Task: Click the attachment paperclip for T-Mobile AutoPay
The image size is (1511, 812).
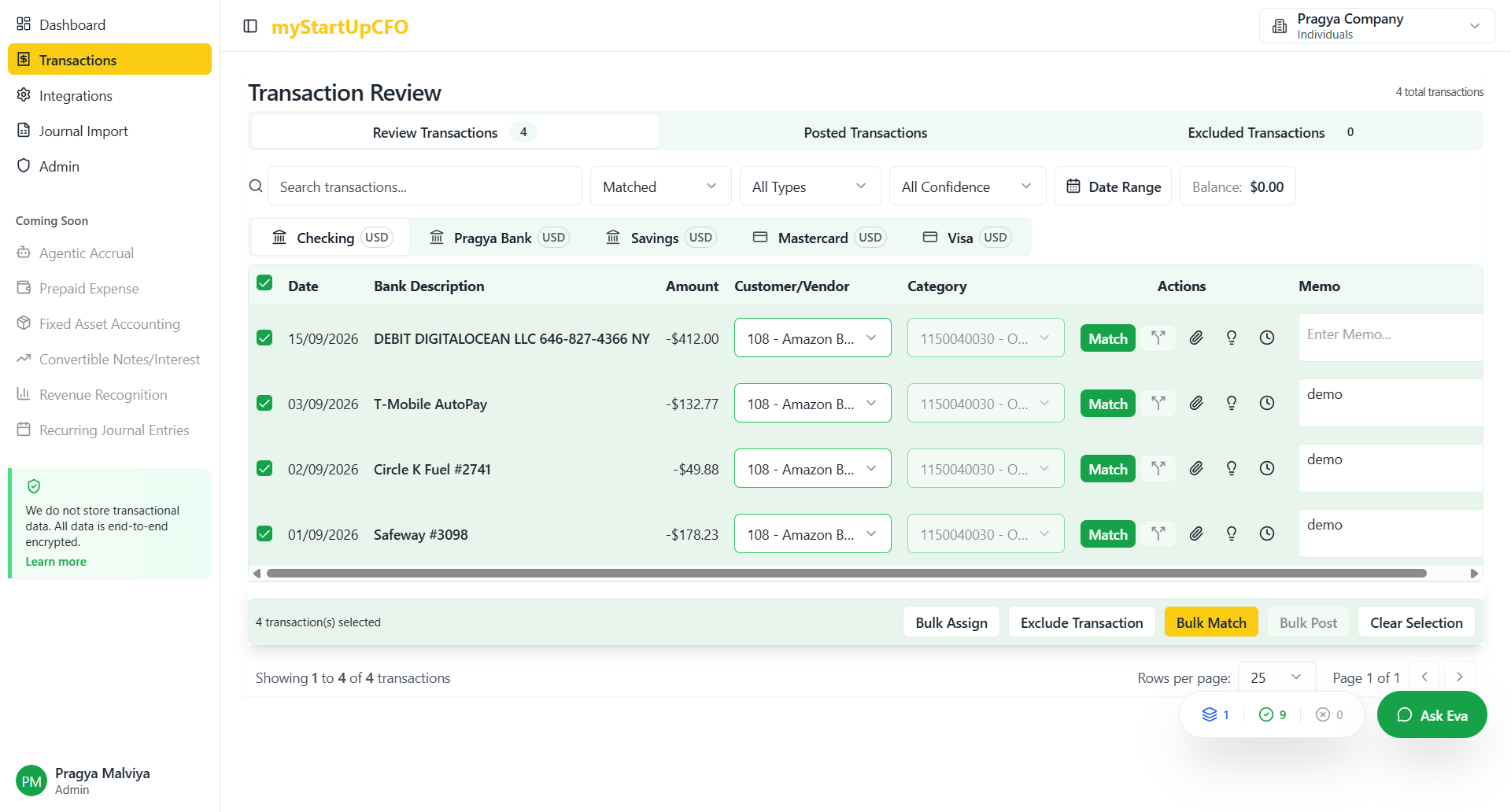Action: coord(1196,404)
